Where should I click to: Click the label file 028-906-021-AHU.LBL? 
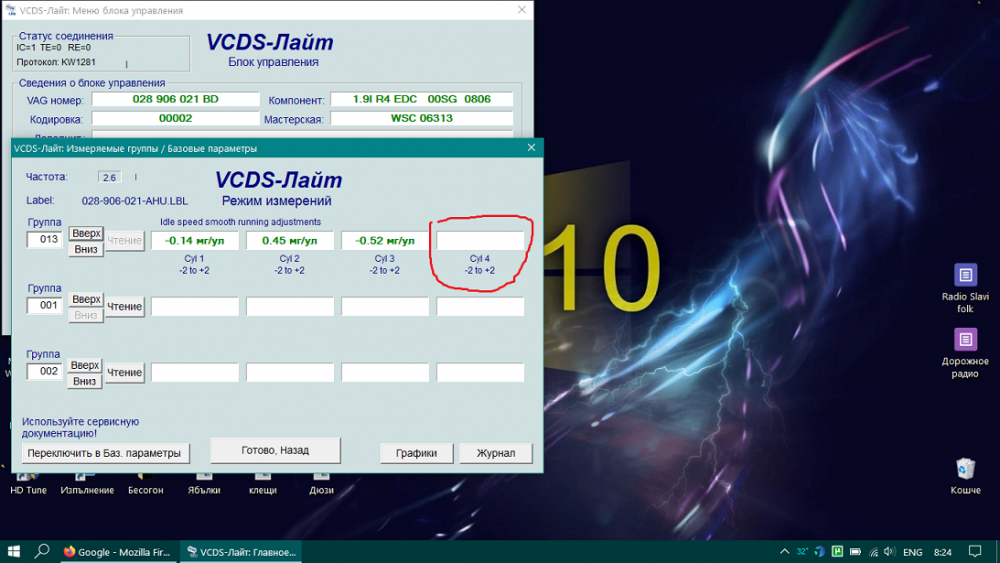(x=135, y=201)
